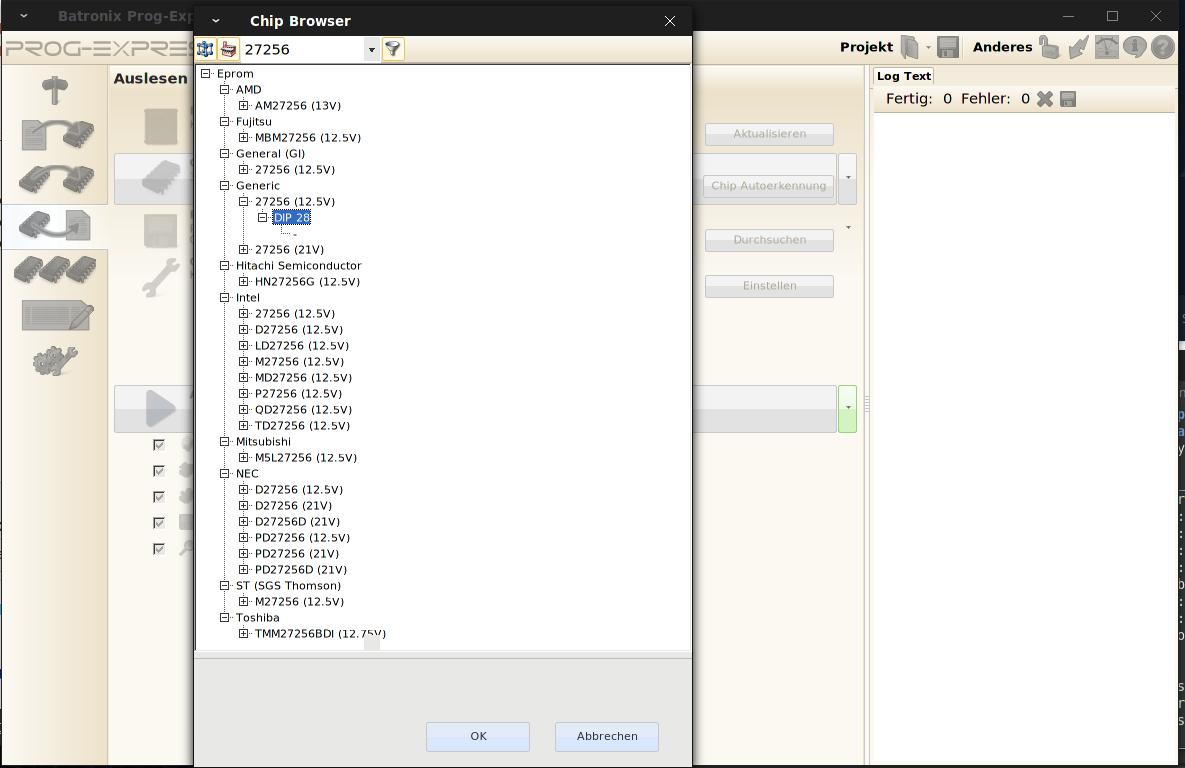This screenshot has width=1185, height=768.
Task: Apply the funnel filter in Chip Browser
Action: click(393, 49)
